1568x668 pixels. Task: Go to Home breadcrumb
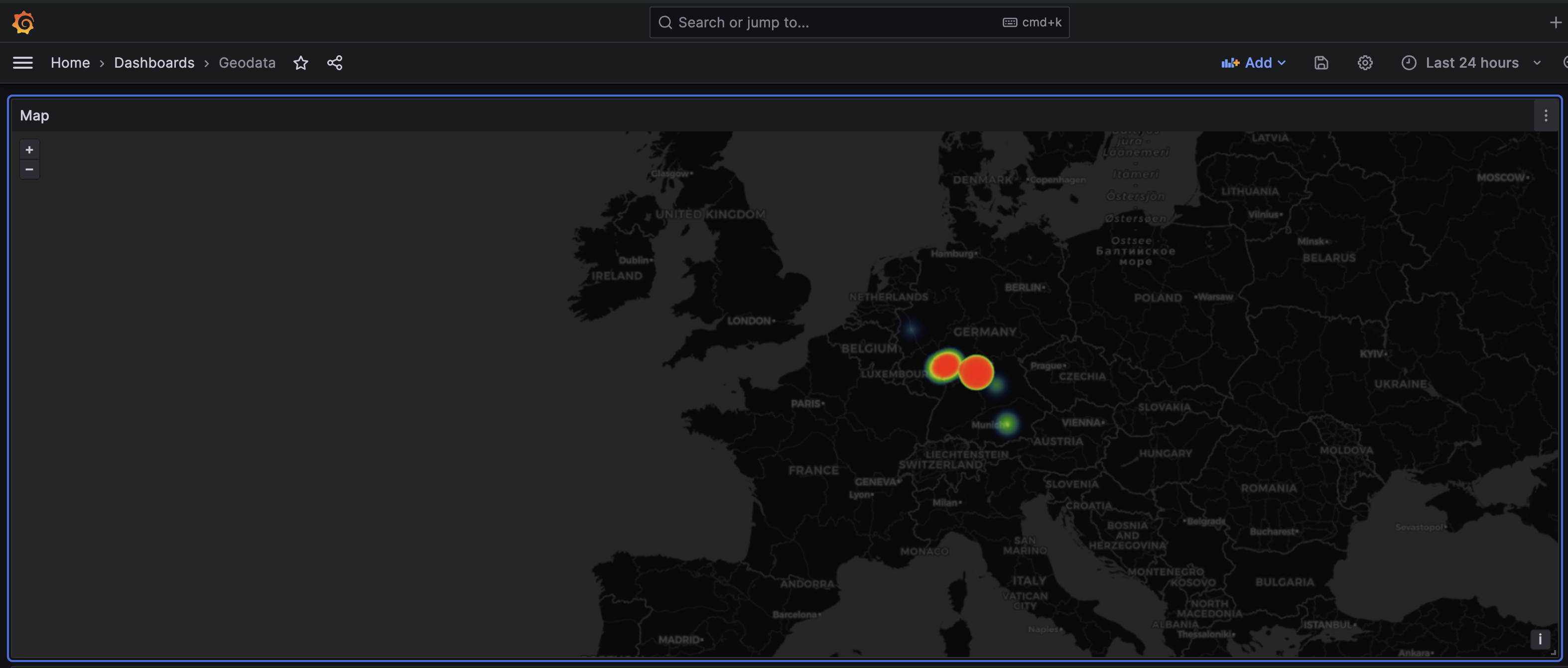(70, 63)
